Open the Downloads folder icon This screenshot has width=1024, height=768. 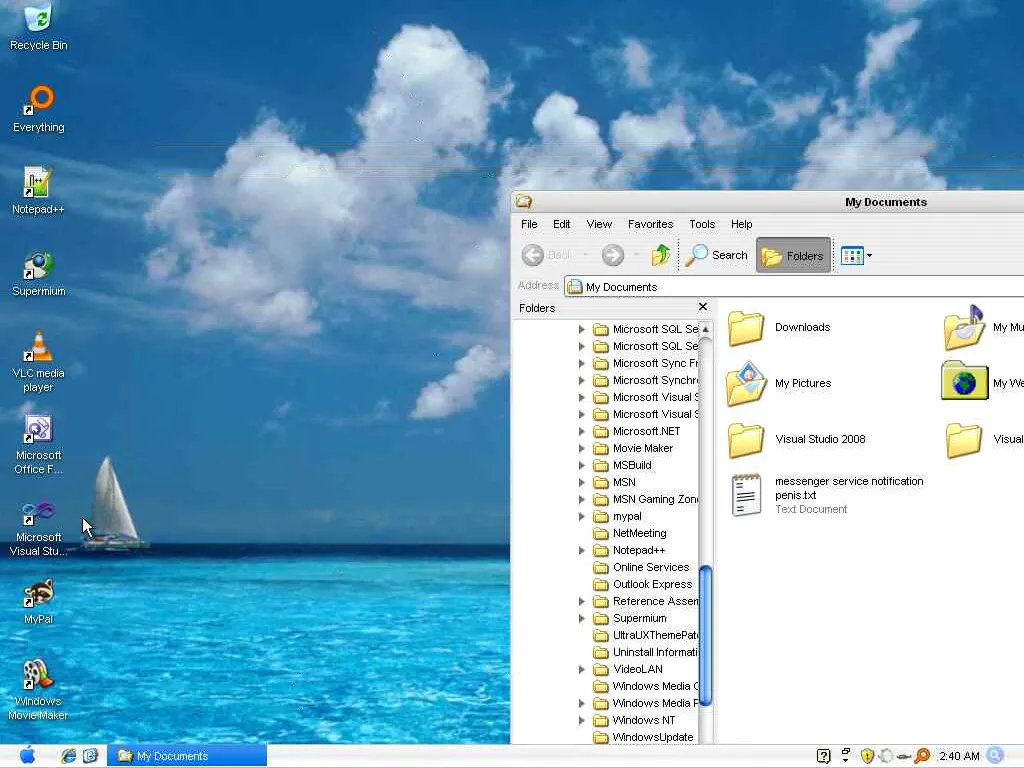point(746,328)
